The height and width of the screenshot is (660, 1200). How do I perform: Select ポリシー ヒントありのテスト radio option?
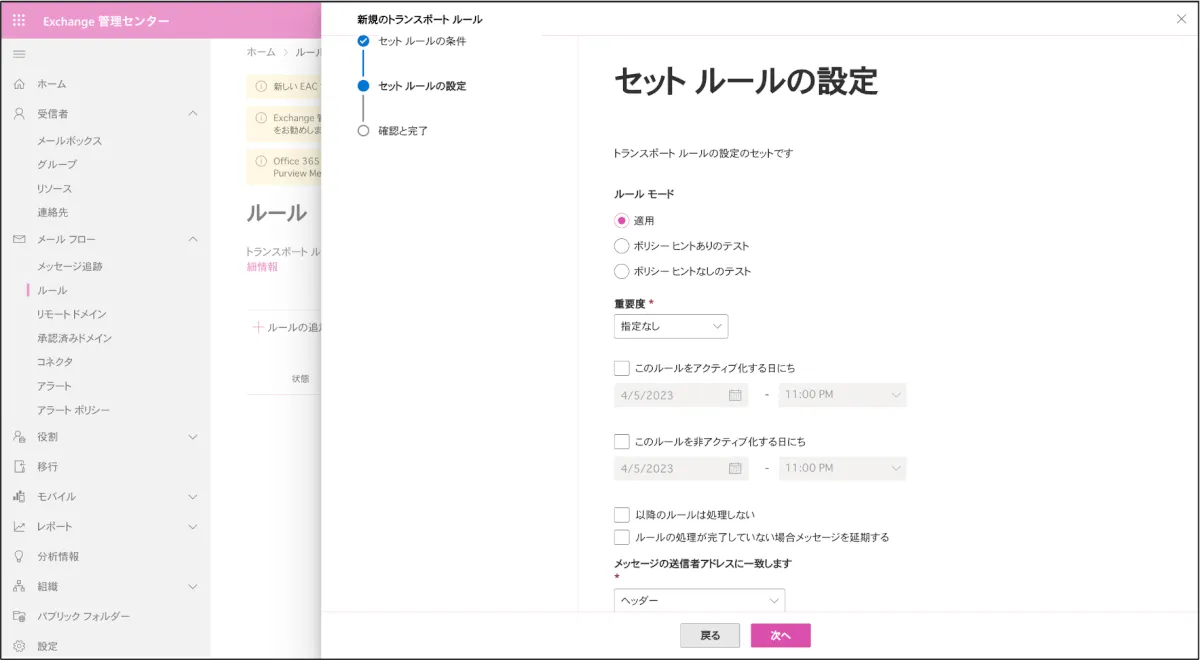tap(621, 246)
